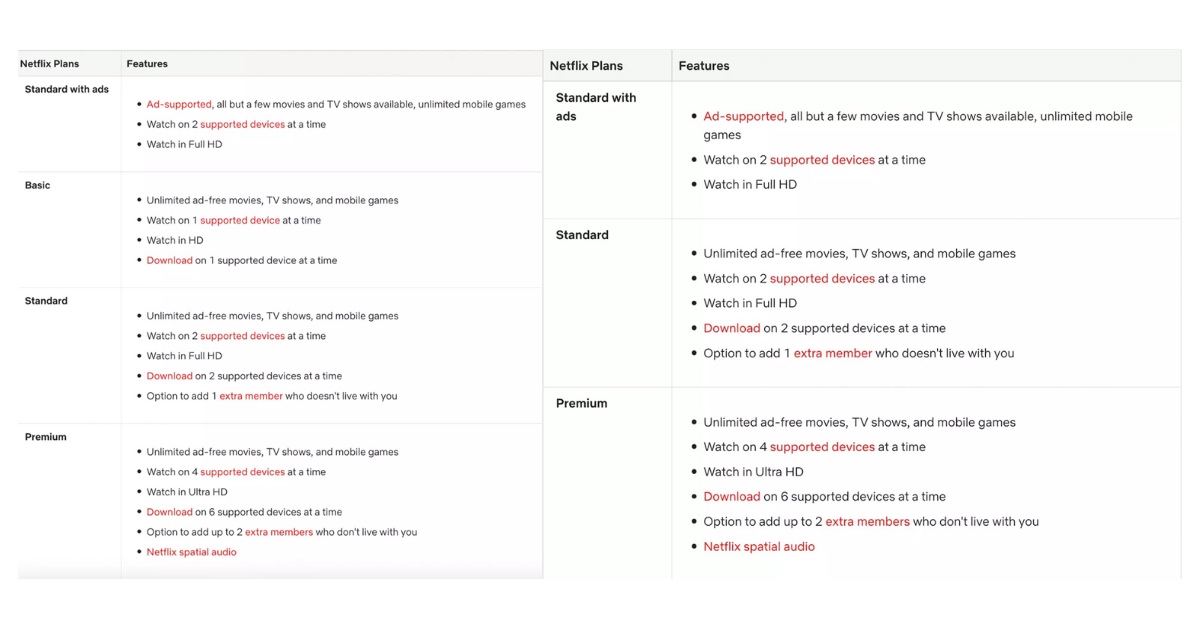Click Download link in Basic plan row

coord(169,260)
